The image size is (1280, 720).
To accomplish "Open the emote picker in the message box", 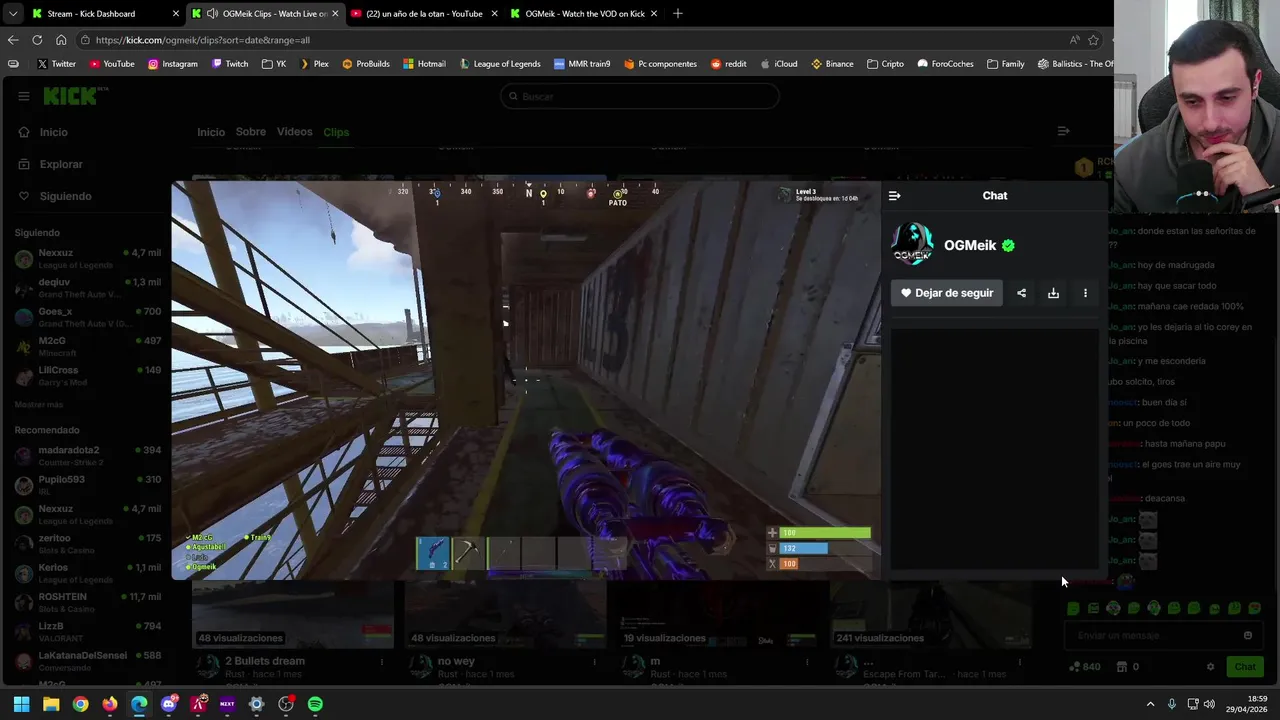I will click(1247, 635).
